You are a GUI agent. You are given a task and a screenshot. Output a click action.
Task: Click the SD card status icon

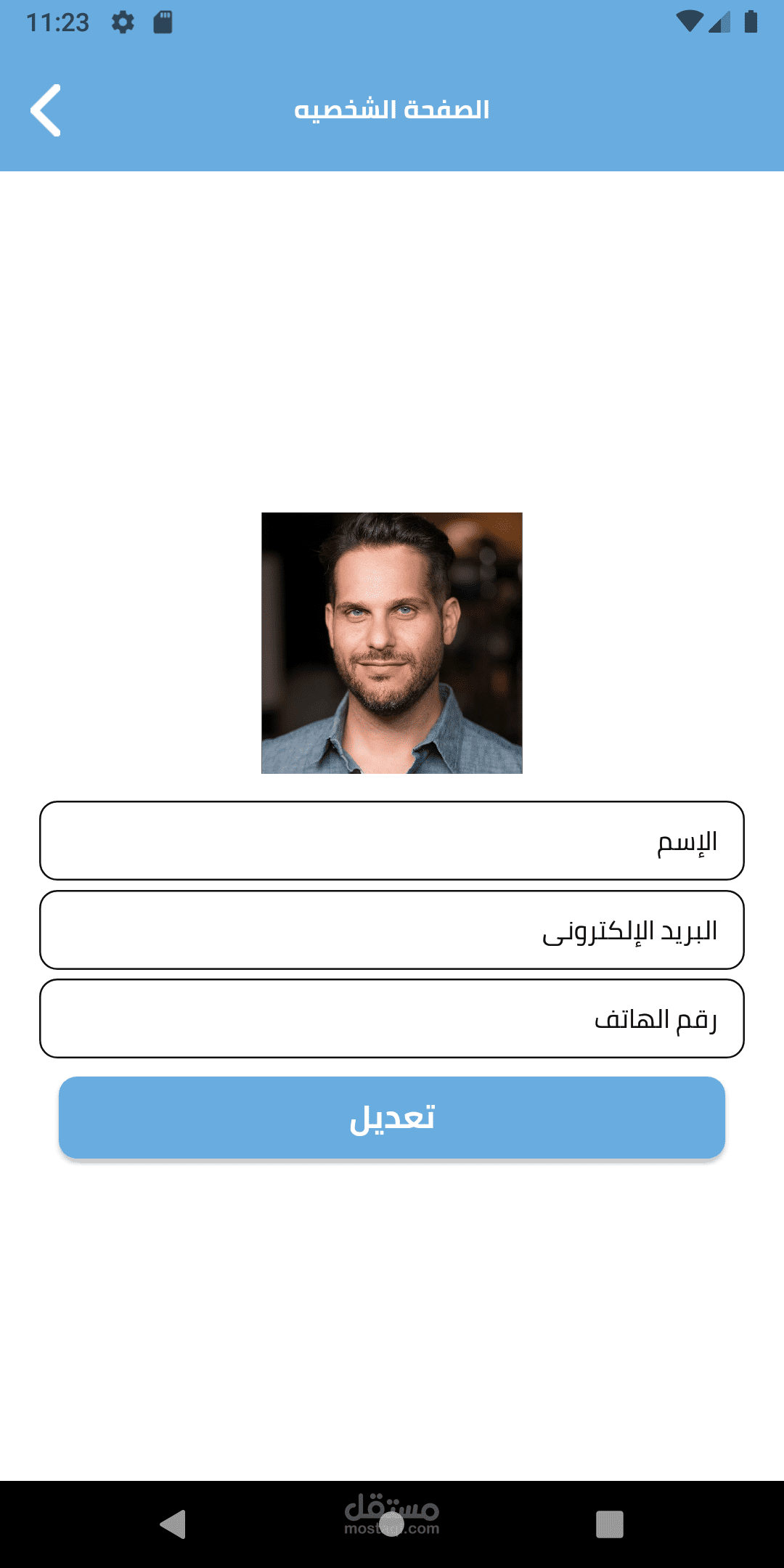(163, 23)
